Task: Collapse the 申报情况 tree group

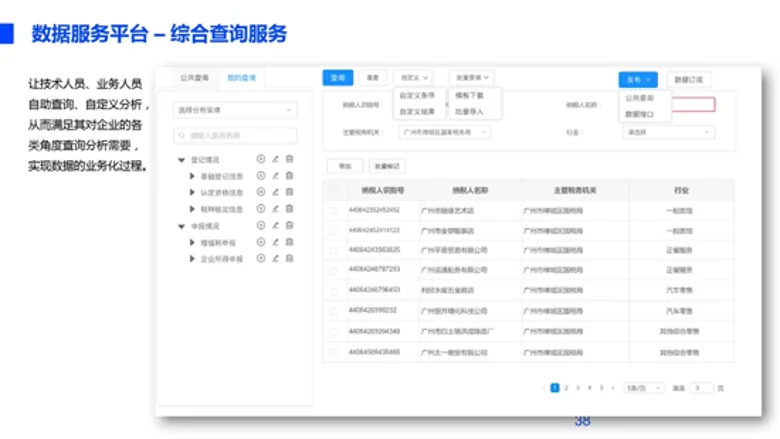Action: 182,226
